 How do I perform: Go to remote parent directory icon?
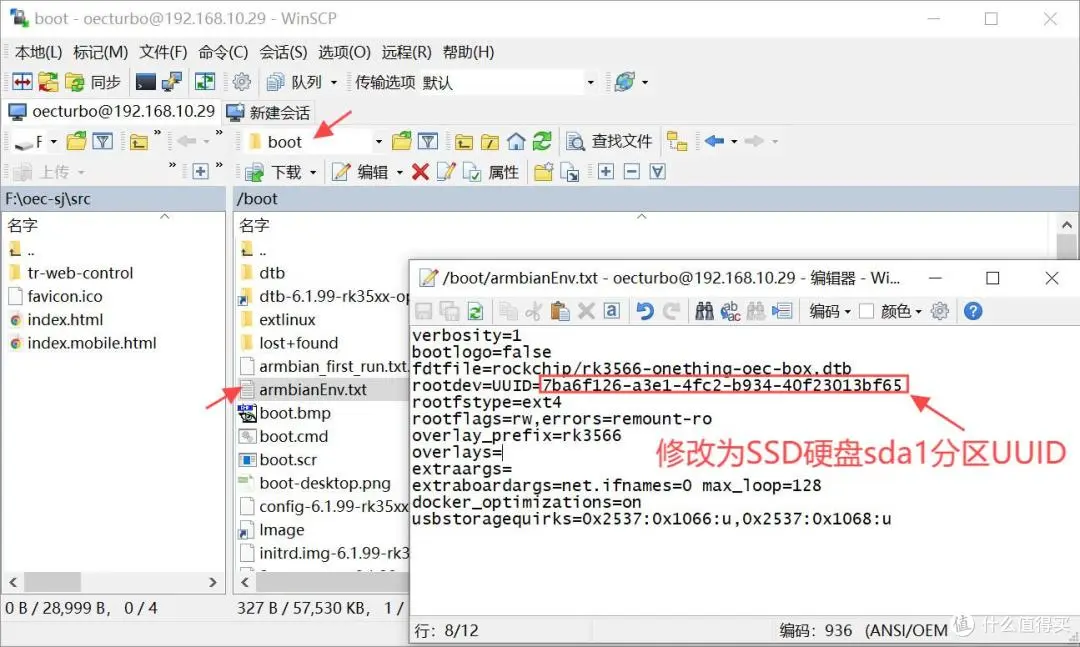[464, 141]
